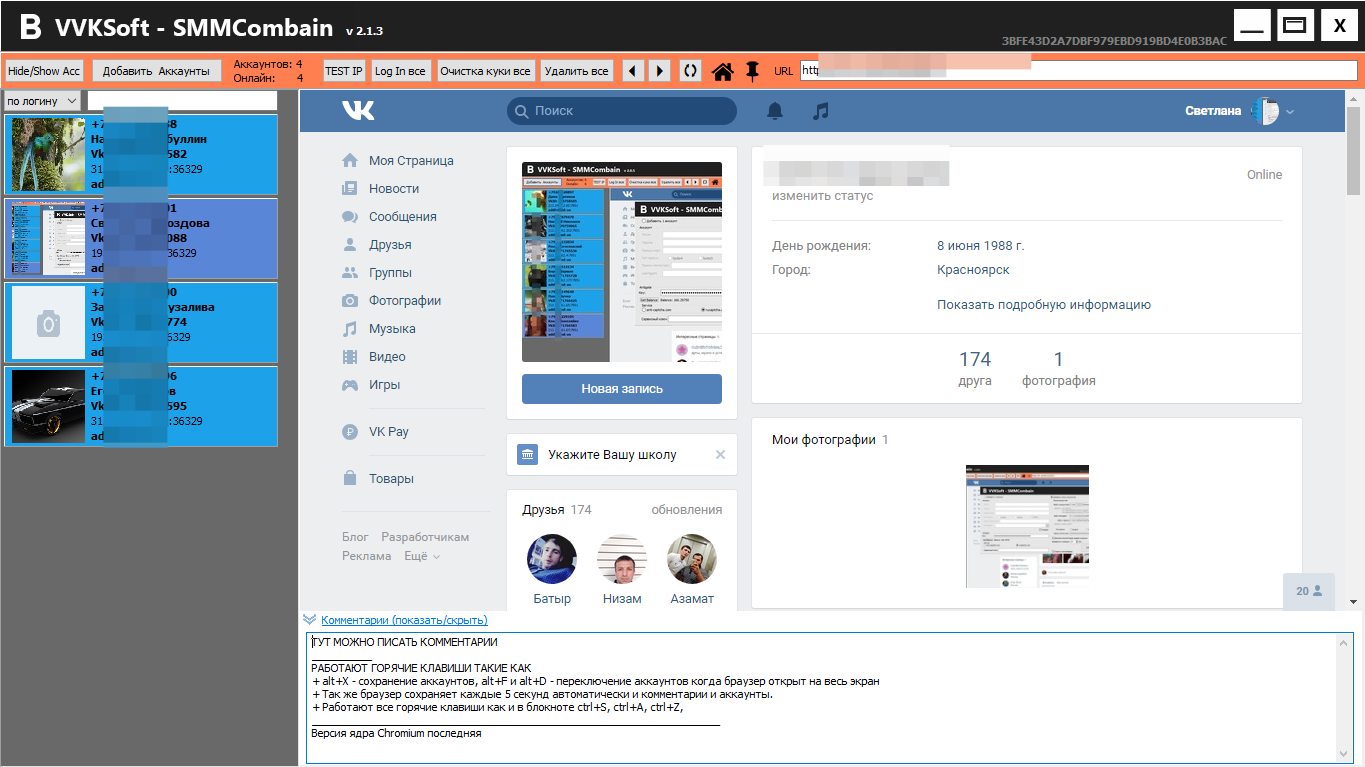Screen dimensions: 1365x767
Task: Toggle Hide/Show Acc panel
Action: click(44, 71)
